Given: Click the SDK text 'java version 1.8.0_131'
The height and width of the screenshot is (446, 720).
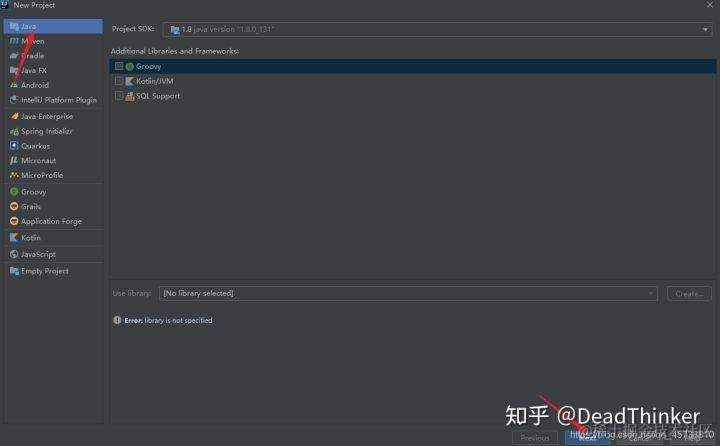Looking at the screenshot, I should pos(234,29).
